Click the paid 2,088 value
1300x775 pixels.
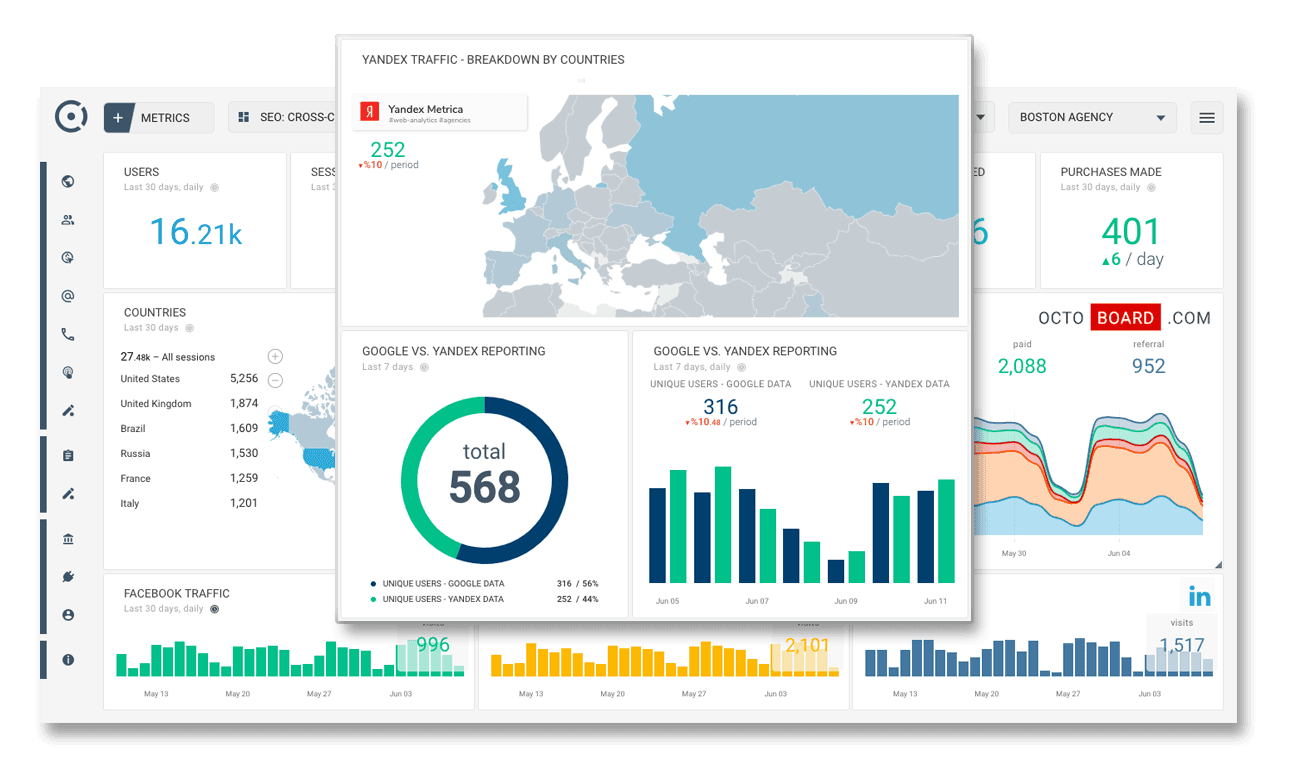[x=1022, y=366]
